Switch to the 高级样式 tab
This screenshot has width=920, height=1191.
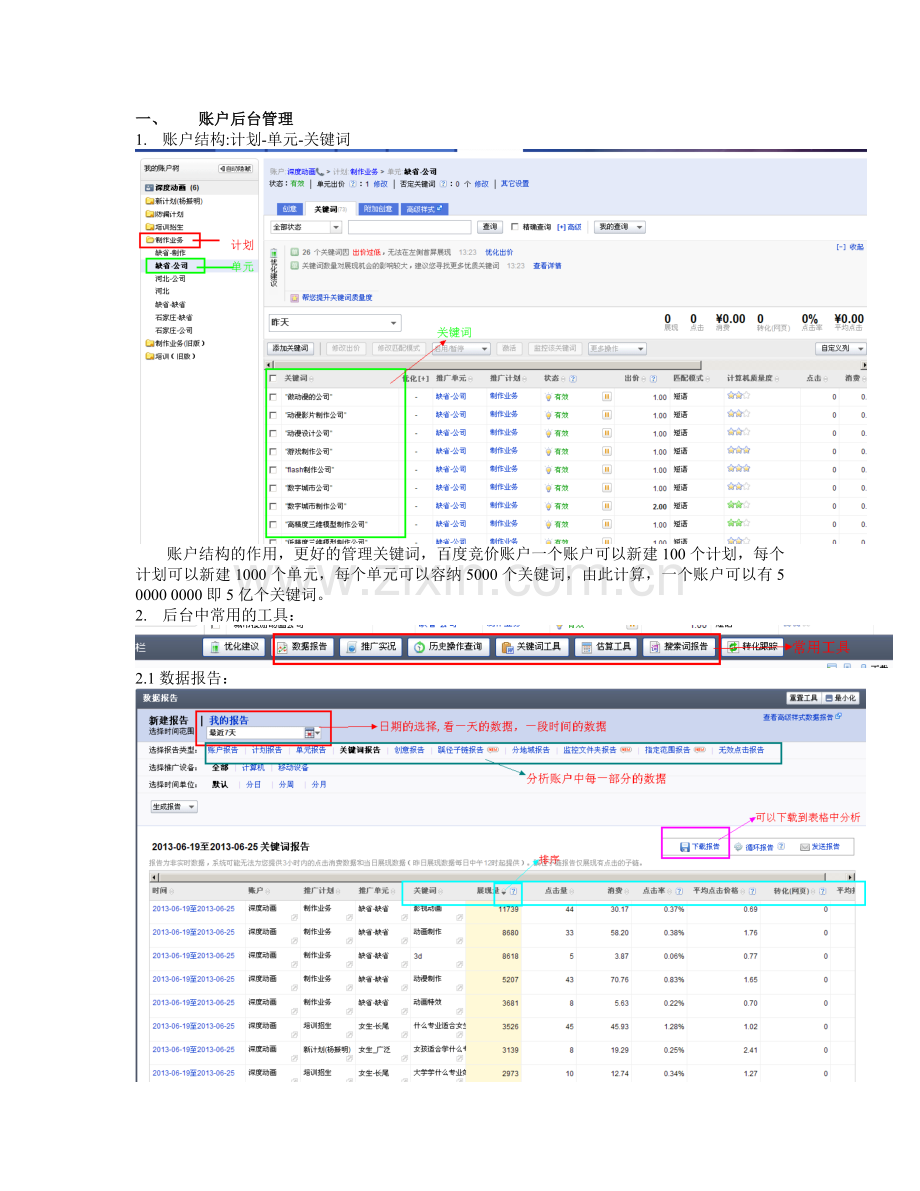coord(425,209)
